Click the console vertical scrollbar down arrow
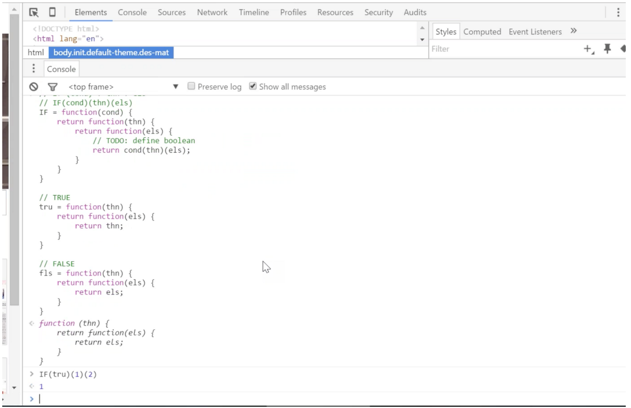Image resolution: width=631 pixels, height=408 pixels. coord(14,387)
